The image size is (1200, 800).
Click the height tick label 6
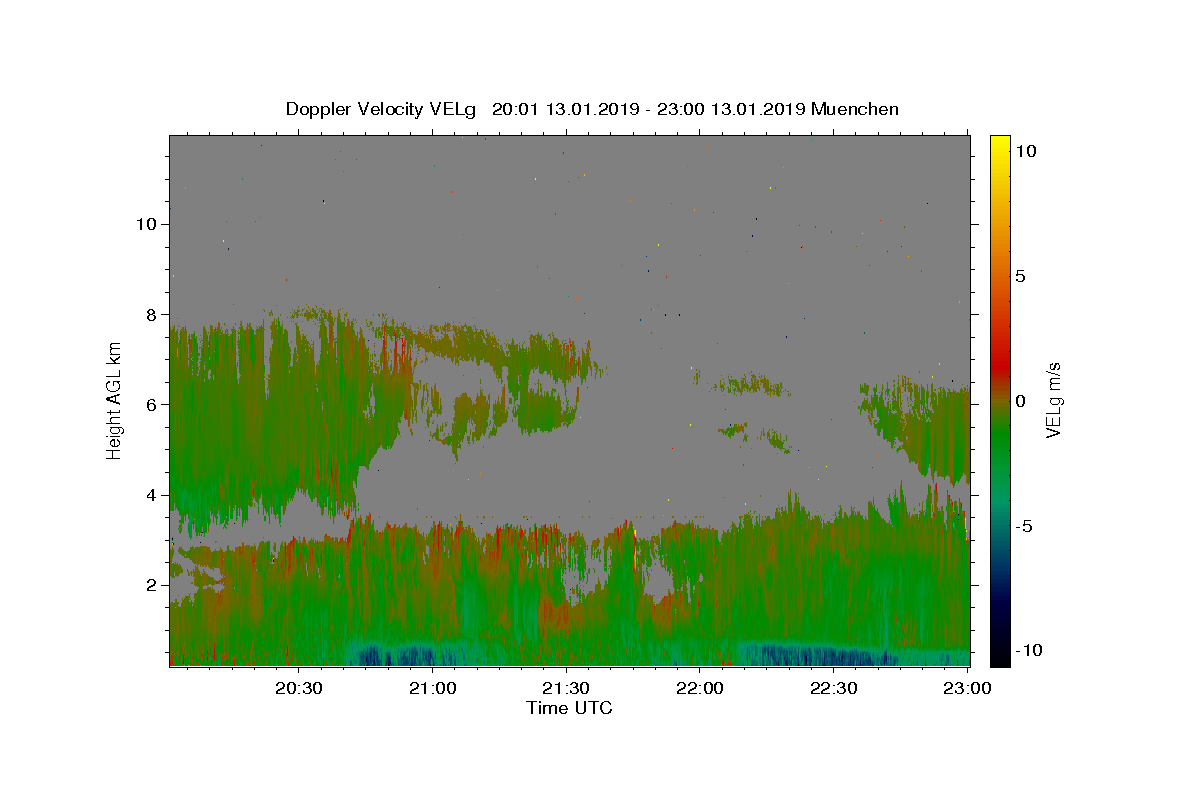(x=153, y=404)
